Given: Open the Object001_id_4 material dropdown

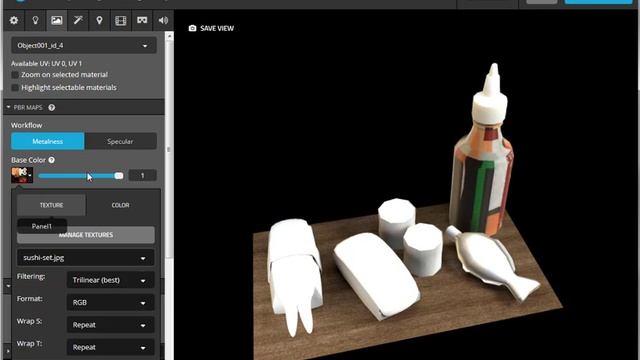Looking at the screenshot, I should (84, 45).
